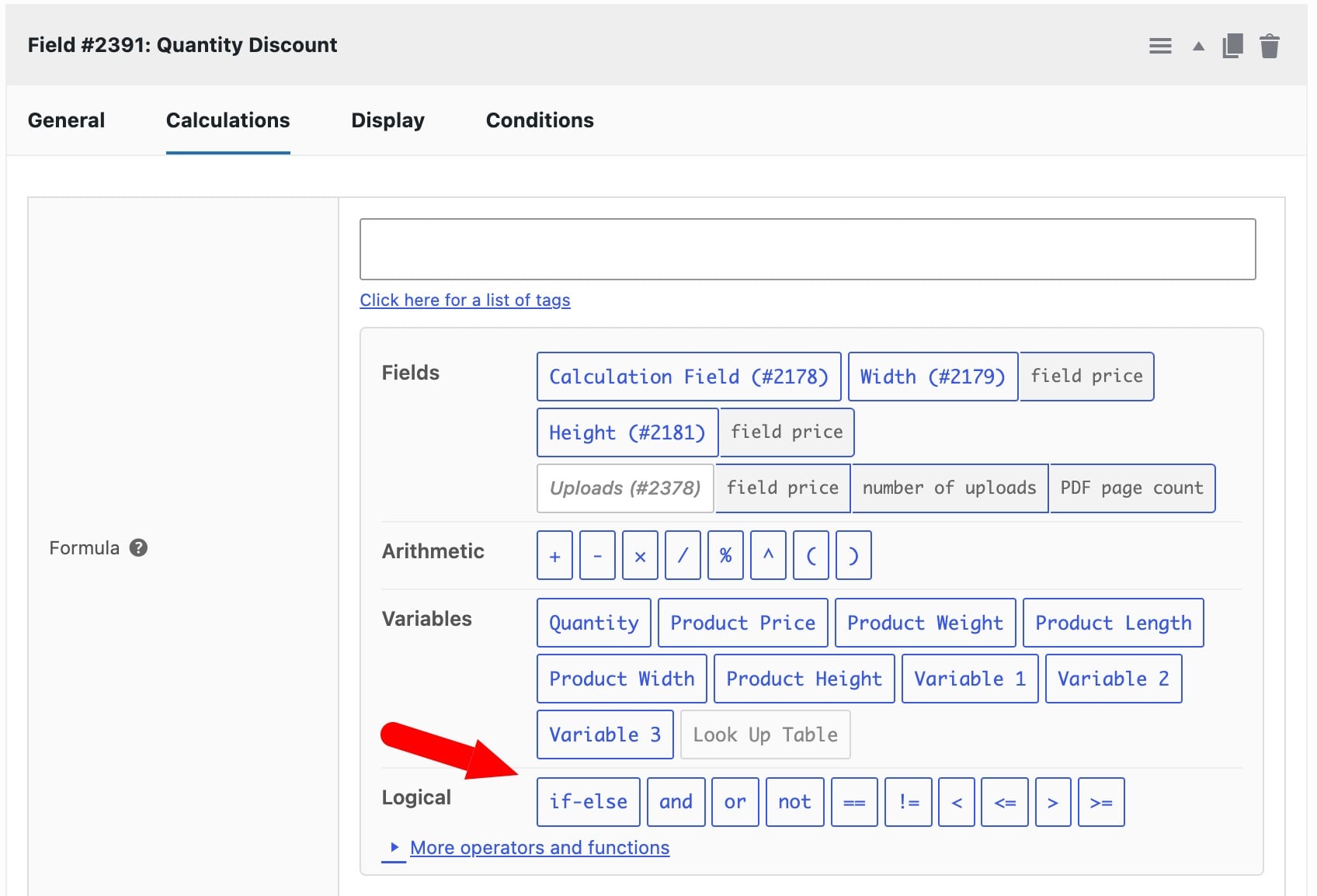
Task: Insert the PDF page count tag
Action: click(x=1132, y=488)
